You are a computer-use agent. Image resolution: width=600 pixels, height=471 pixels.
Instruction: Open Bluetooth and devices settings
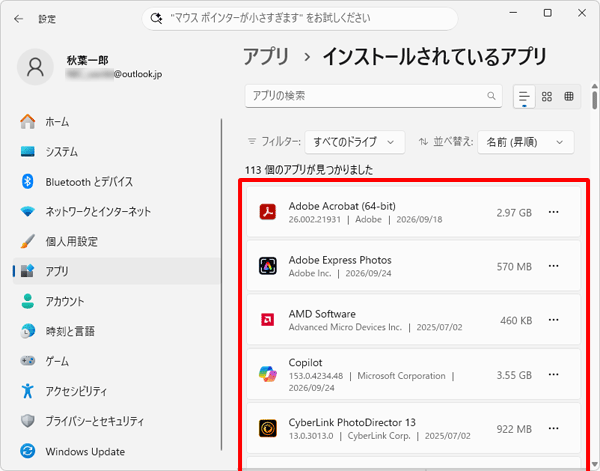click(117, 182)
